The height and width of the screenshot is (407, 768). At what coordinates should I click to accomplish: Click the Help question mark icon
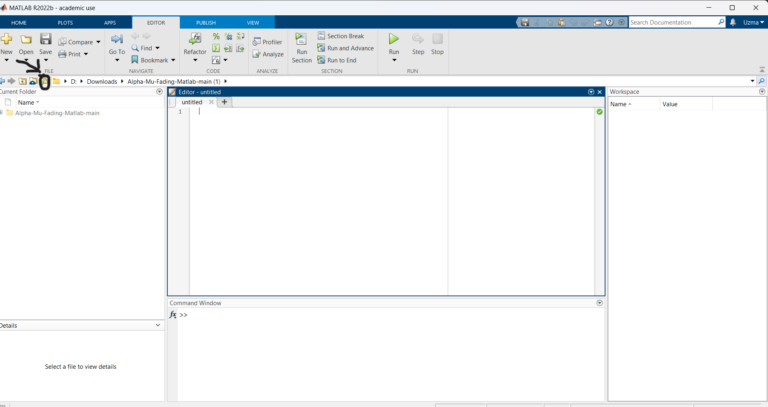click(x=609, y=23)
